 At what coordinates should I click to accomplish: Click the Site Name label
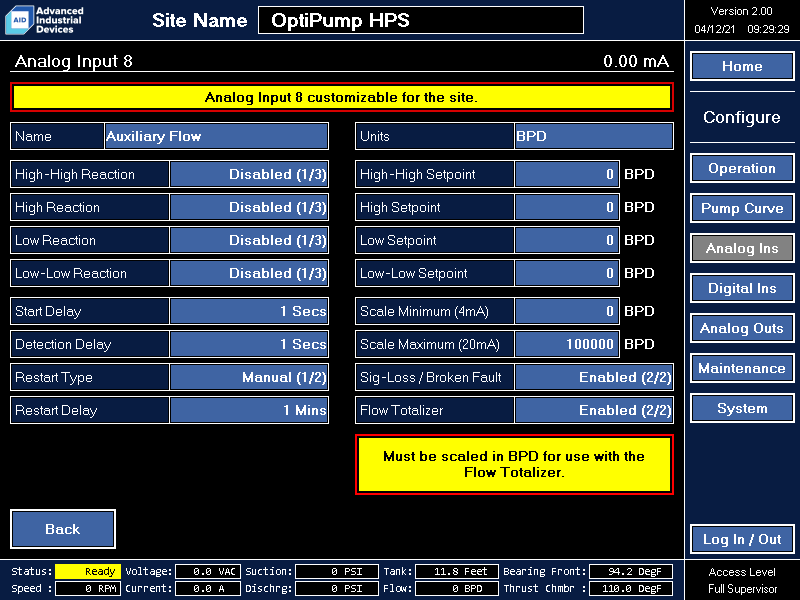(x=199, y=20)
